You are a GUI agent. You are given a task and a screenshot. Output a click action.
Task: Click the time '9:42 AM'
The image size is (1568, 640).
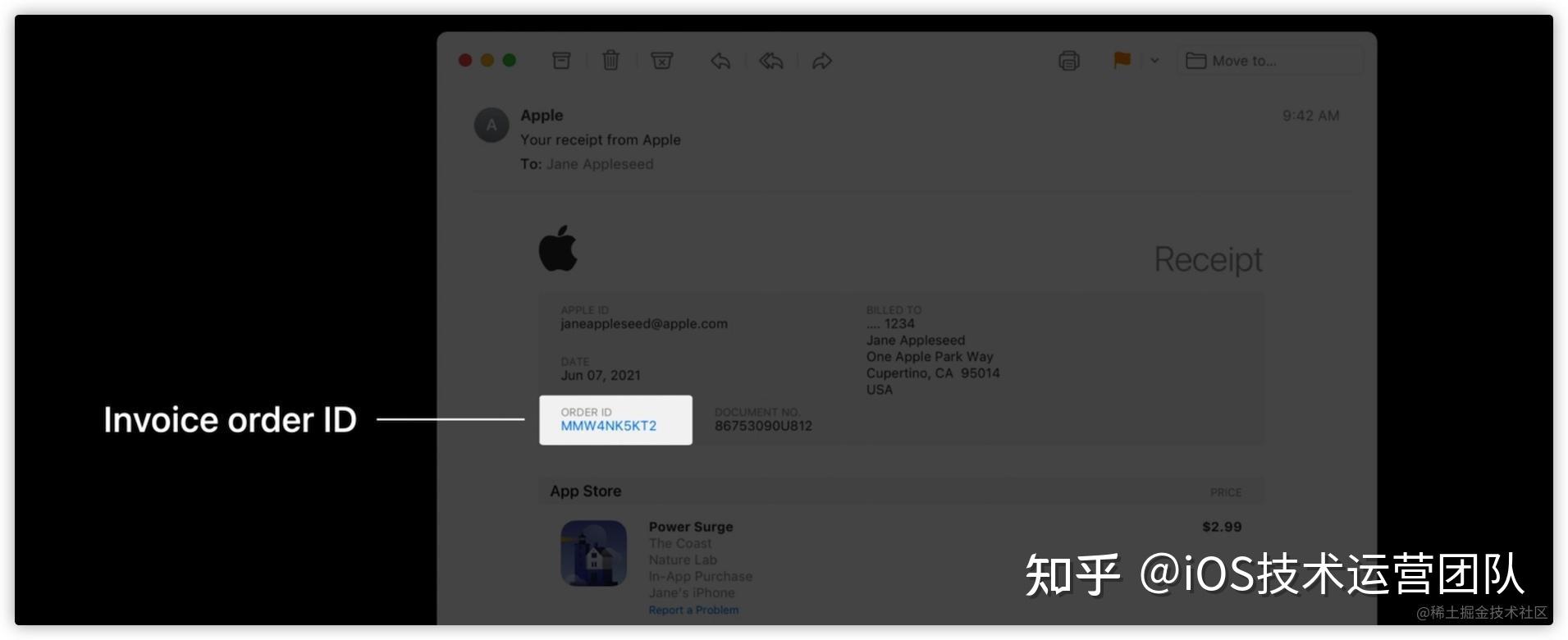1310,116
